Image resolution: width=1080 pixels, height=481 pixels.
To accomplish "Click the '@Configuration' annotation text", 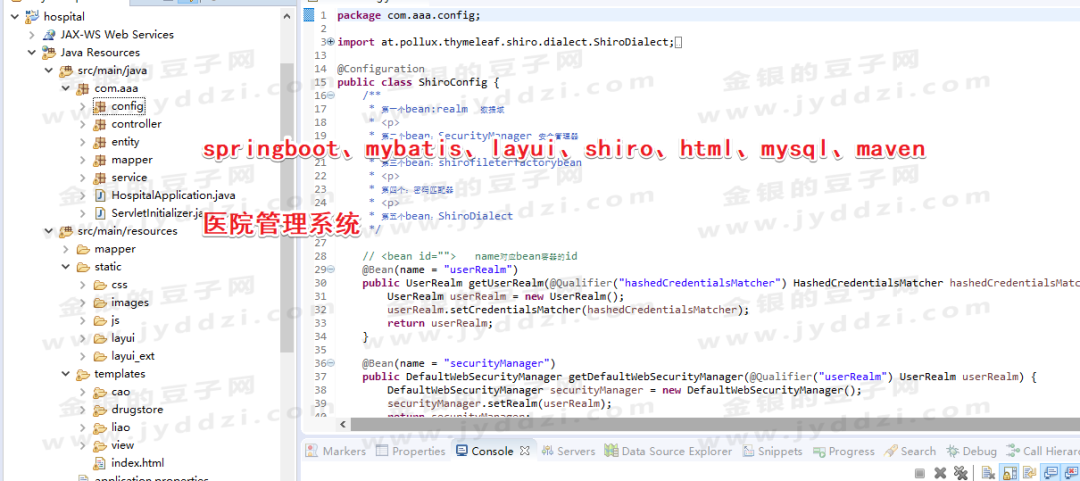I will 381,69.
